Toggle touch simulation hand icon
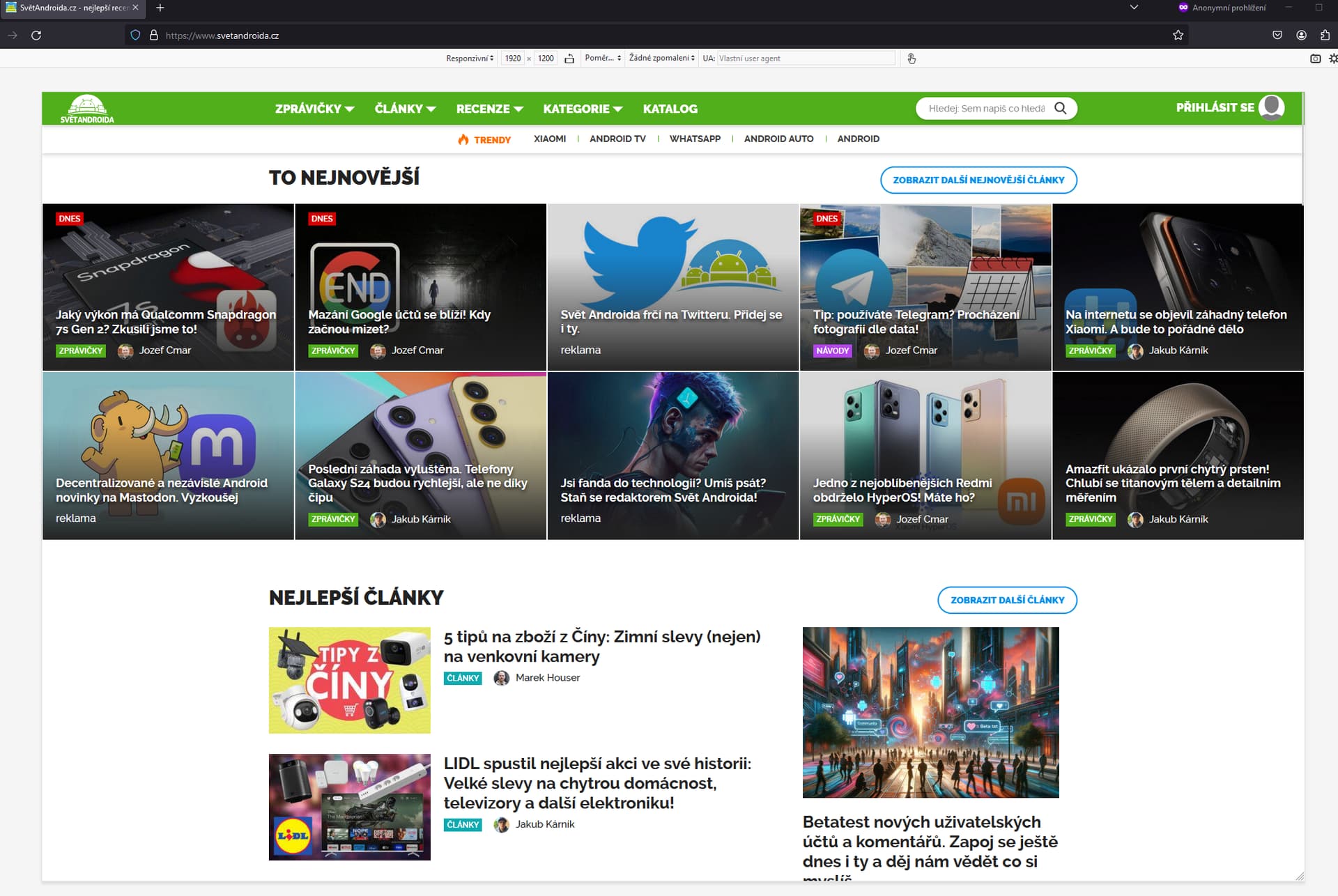The image size is (1338, 896). point(912,59)
